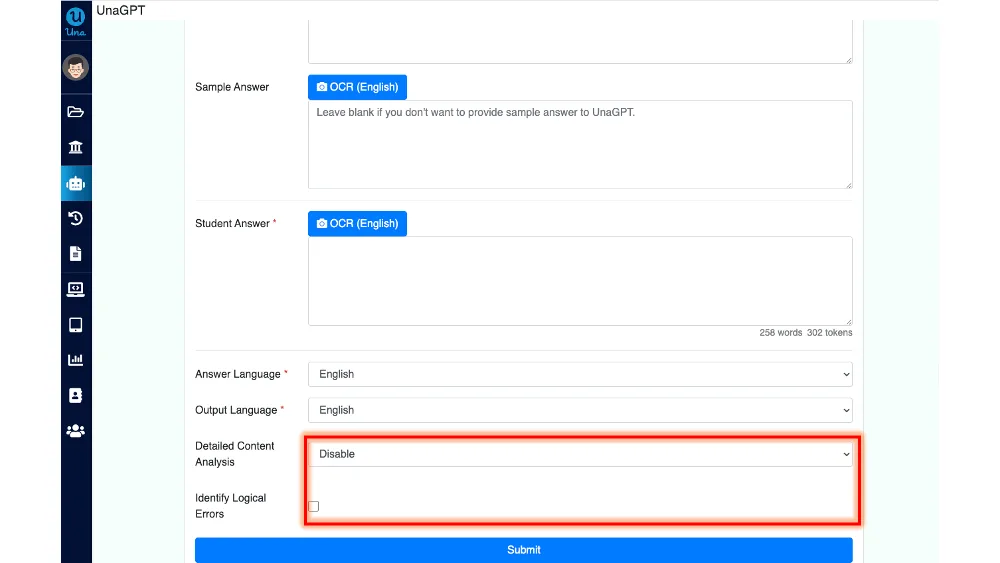Viewport: 1000px width, 563px height.
Task: Open the folder icon in sidebar
Action: point(75,112)
